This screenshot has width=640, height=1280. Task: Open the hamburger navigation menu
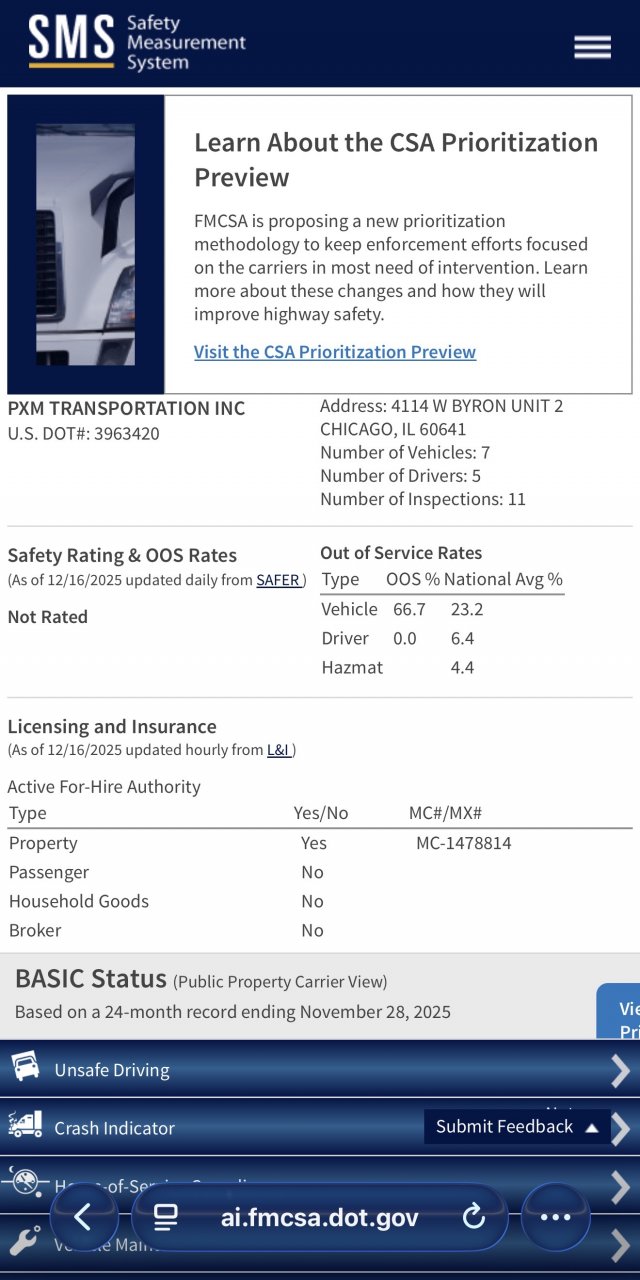point(592,47)
